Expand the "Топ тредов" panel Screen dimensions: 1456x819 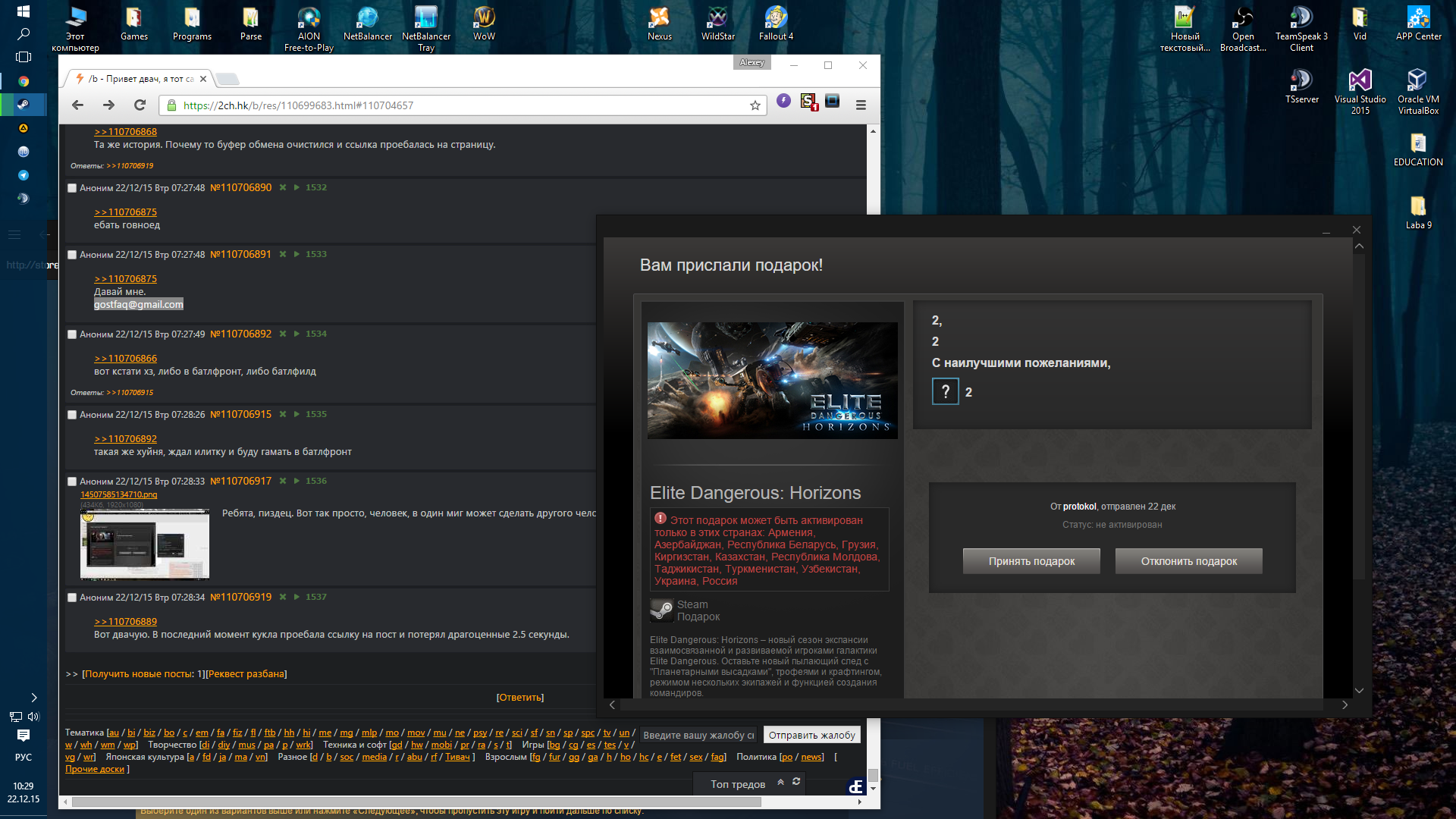coord(780,782)
